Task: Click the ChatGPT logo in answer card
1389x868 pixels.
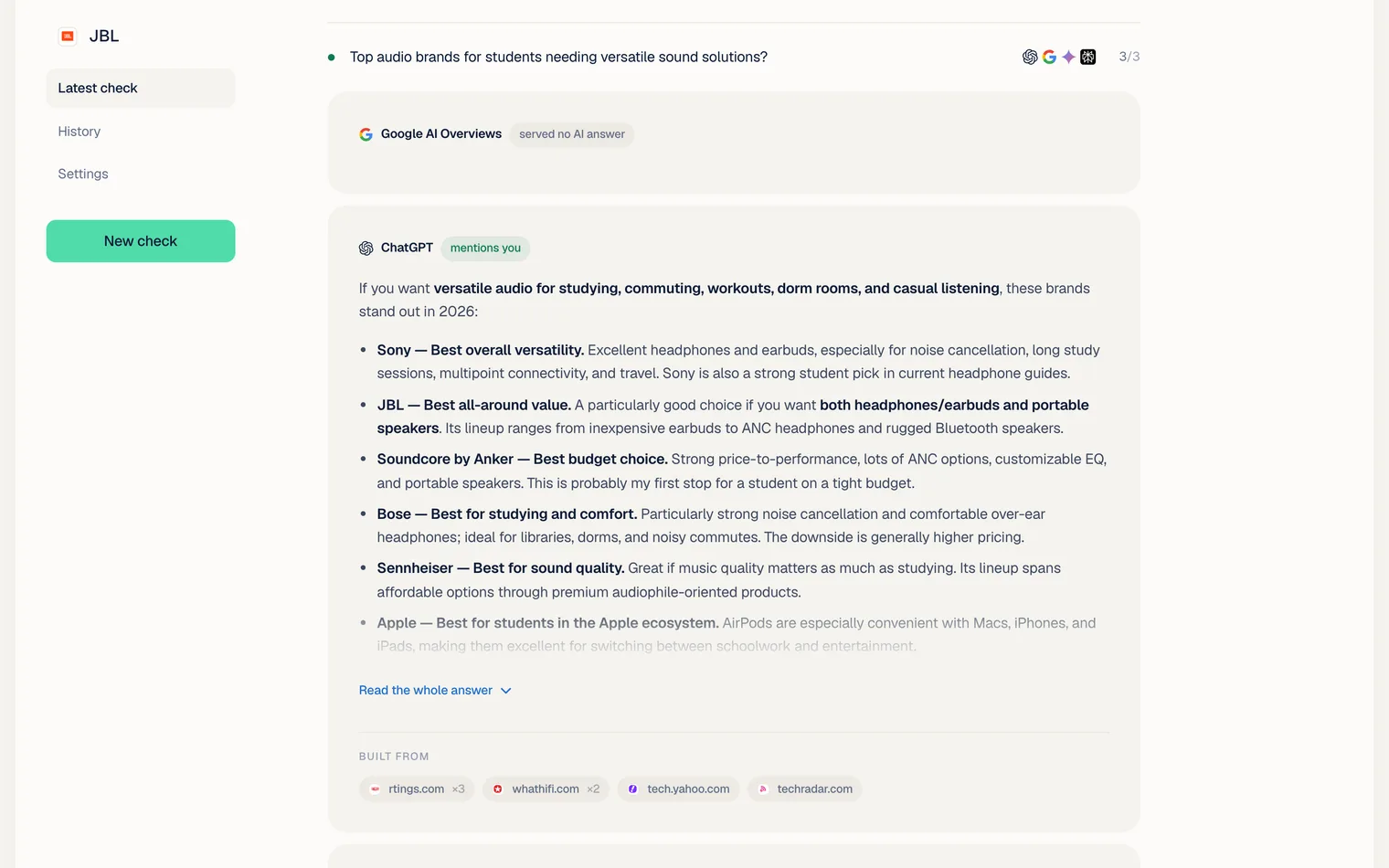Action: tap(366, 248)
